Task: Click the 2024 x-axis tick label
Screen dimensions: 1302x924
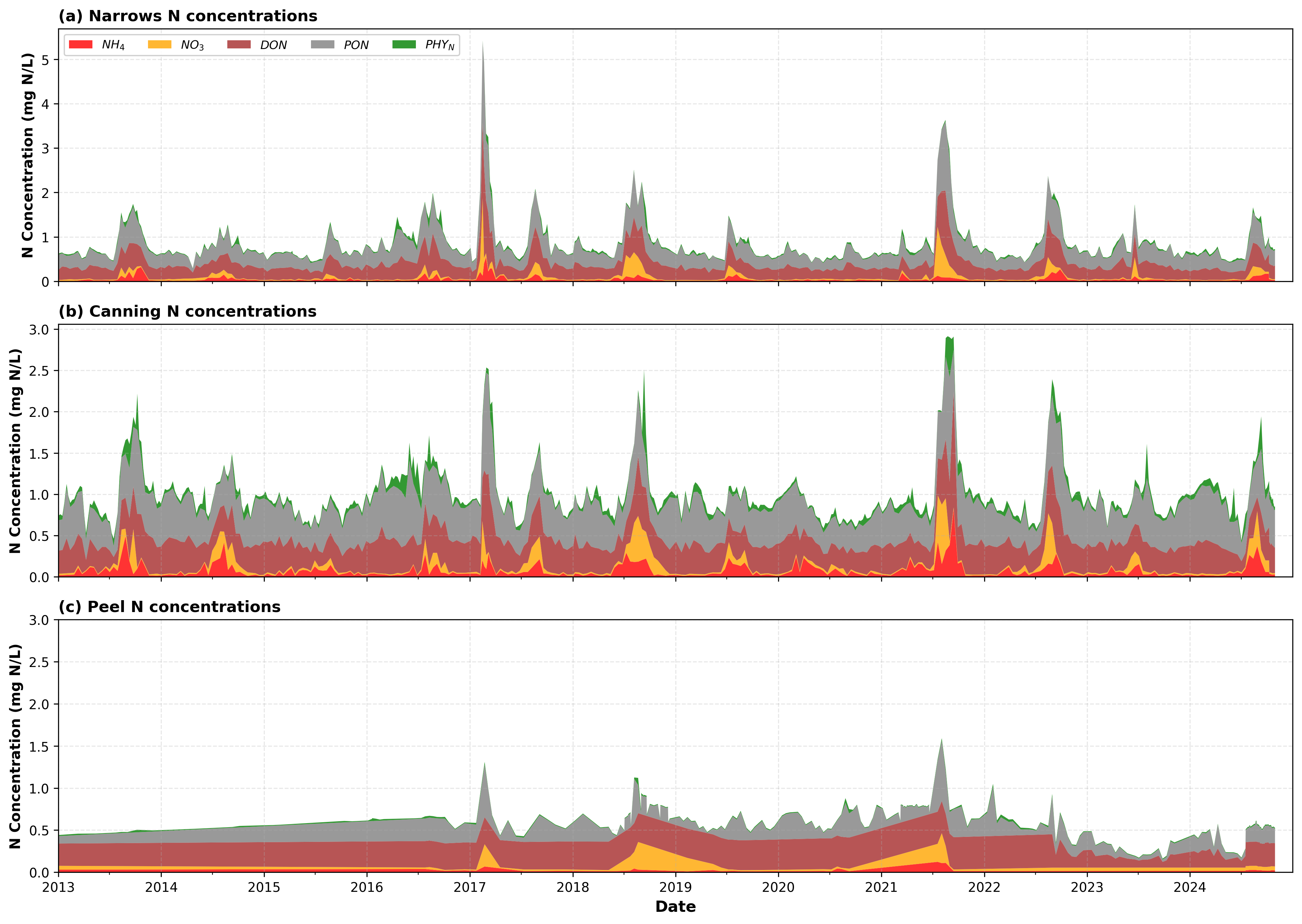Action: [1189, 887]
